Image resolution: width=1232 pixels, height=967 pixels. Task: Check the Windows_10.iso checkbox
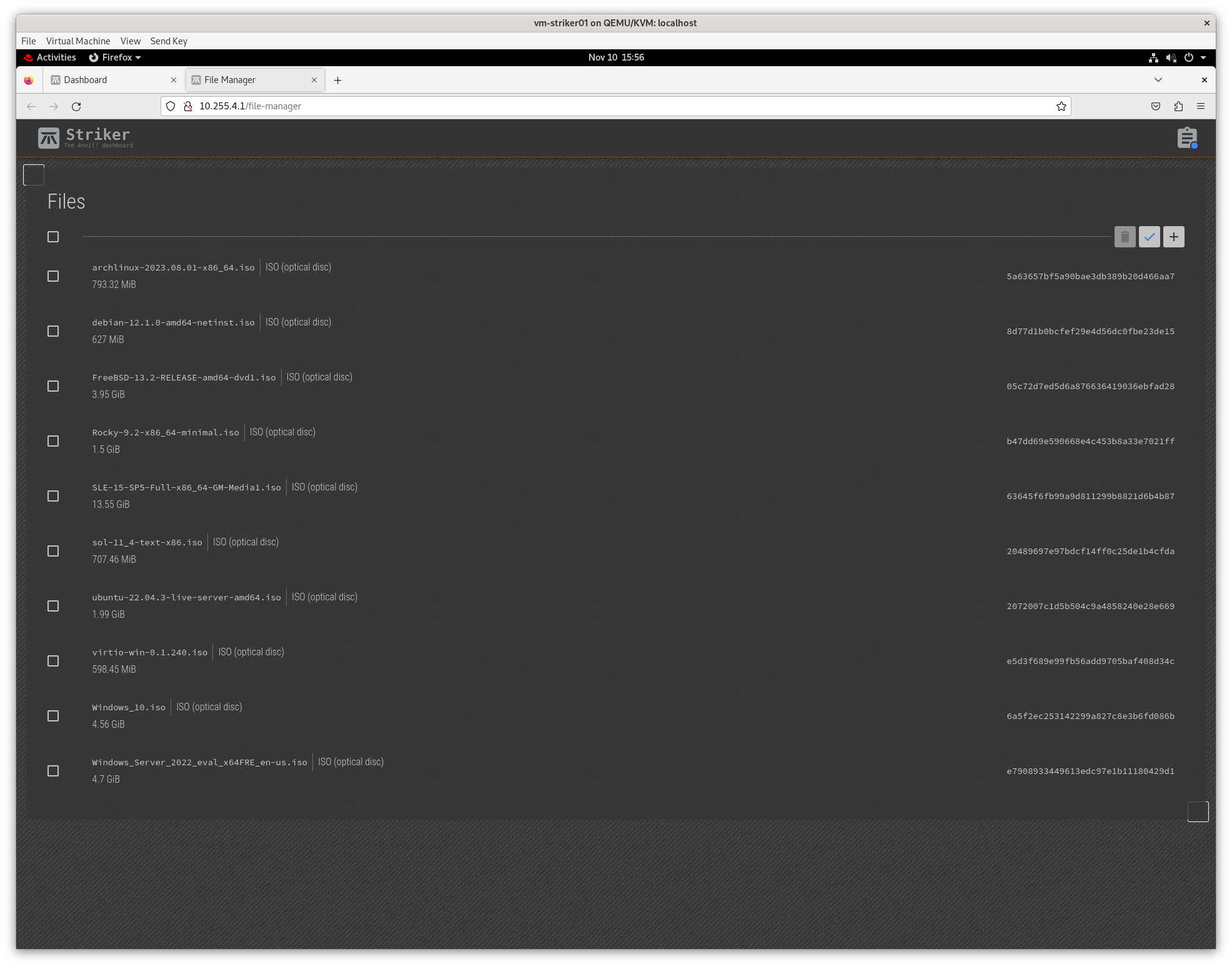point(53,716)
